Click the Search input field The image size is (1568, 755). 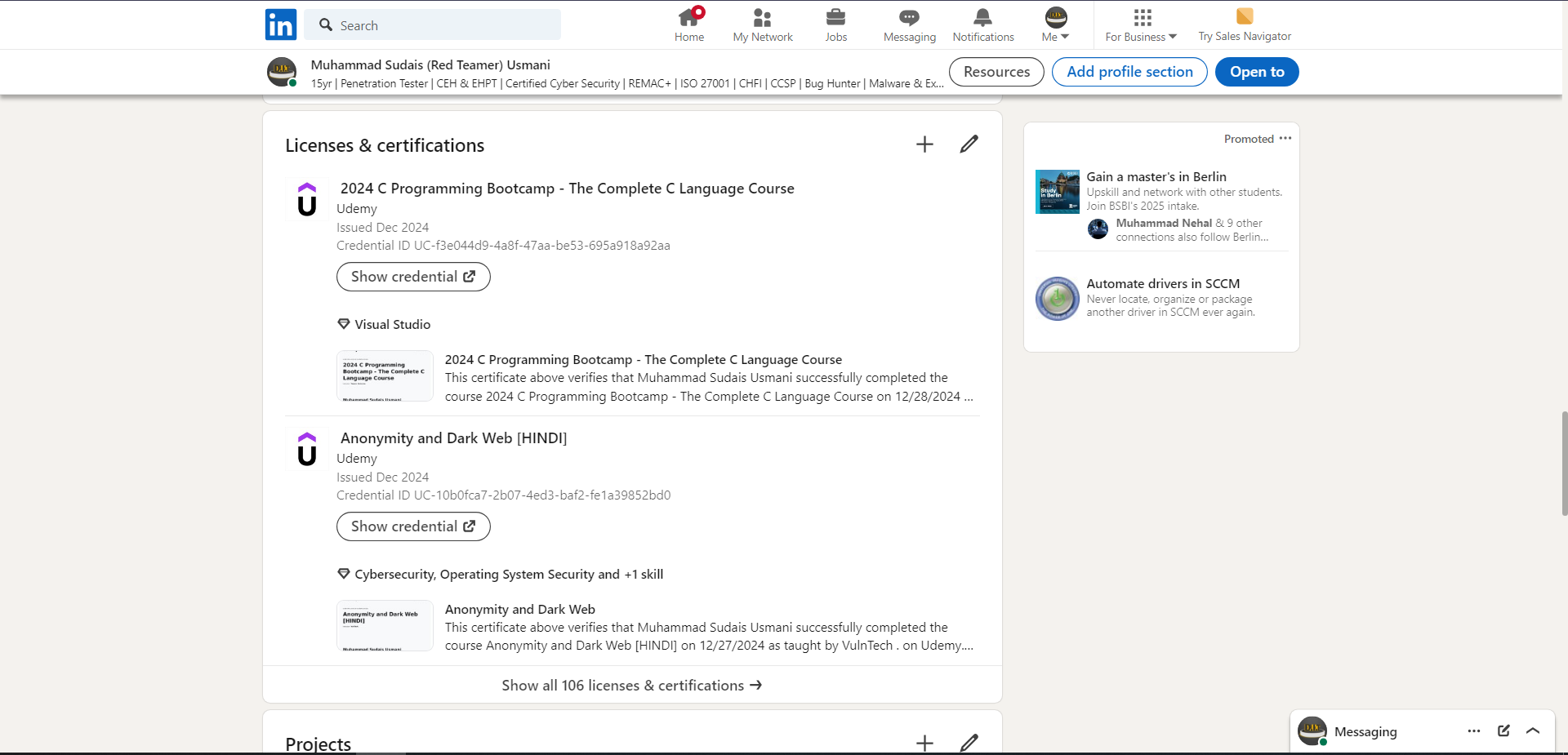[x=433, y=25]
